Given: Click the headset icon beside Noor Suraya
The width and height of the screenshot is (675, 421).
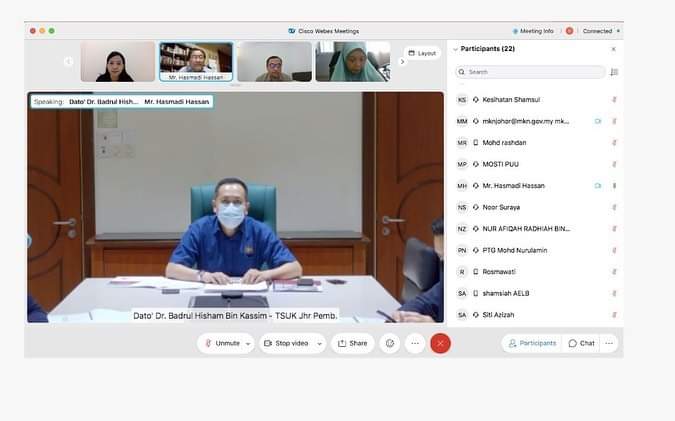Looking at the screenshot, I should (x=476, y=207).
